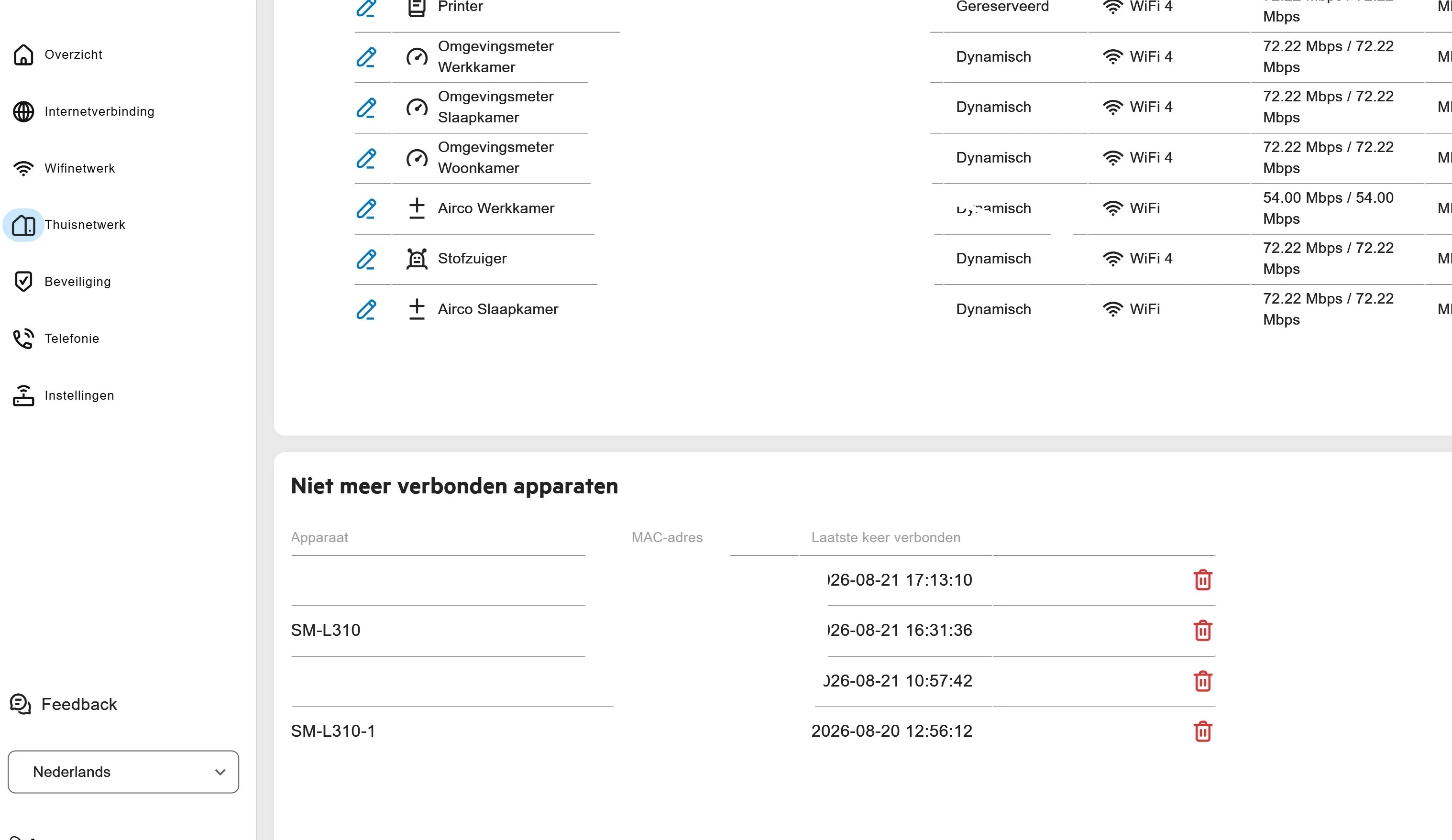Click gauge icon of Omgevingsmeter Werkkamer

tap(417, 57)
